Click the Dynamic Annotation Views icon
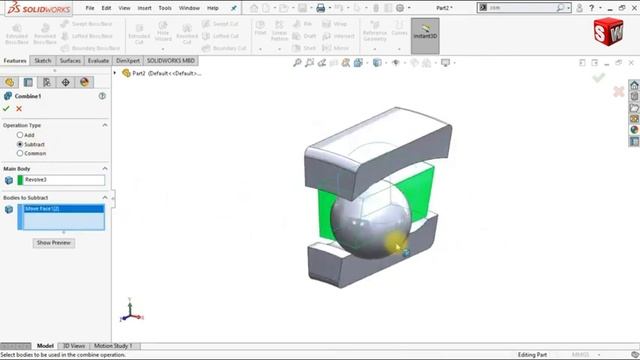Image resolution: width=640 pixels, height=360 pixels. 346,62
